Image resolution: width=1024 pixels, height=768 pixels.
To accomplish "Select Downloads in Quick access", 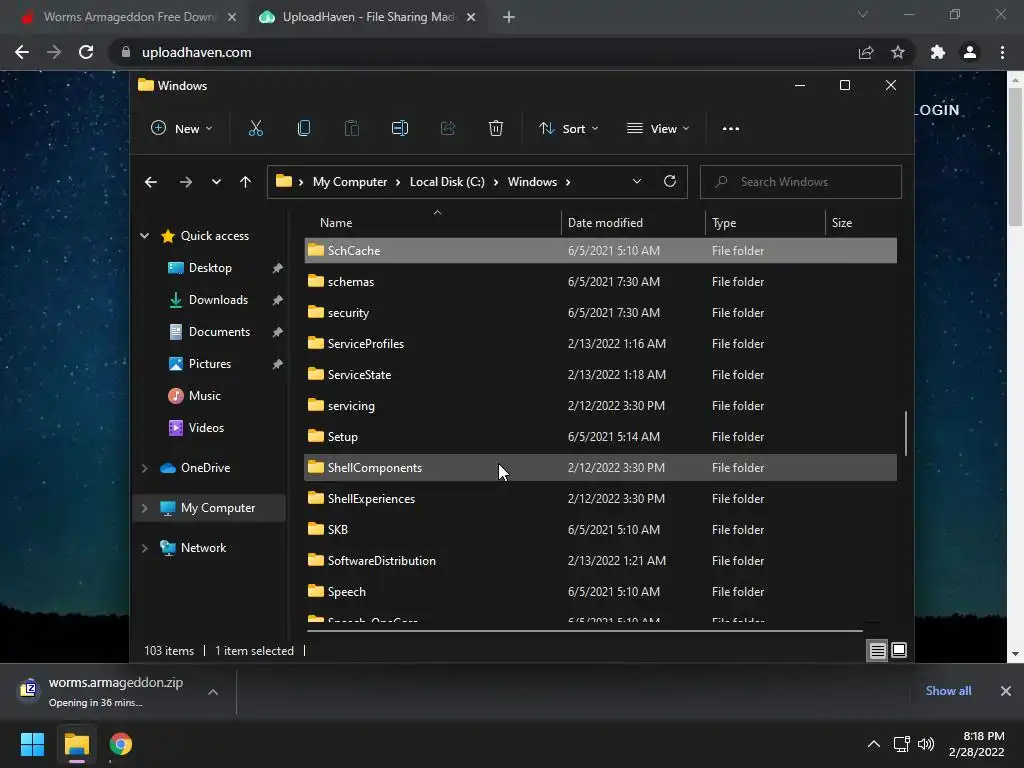I will click(218, 300).
